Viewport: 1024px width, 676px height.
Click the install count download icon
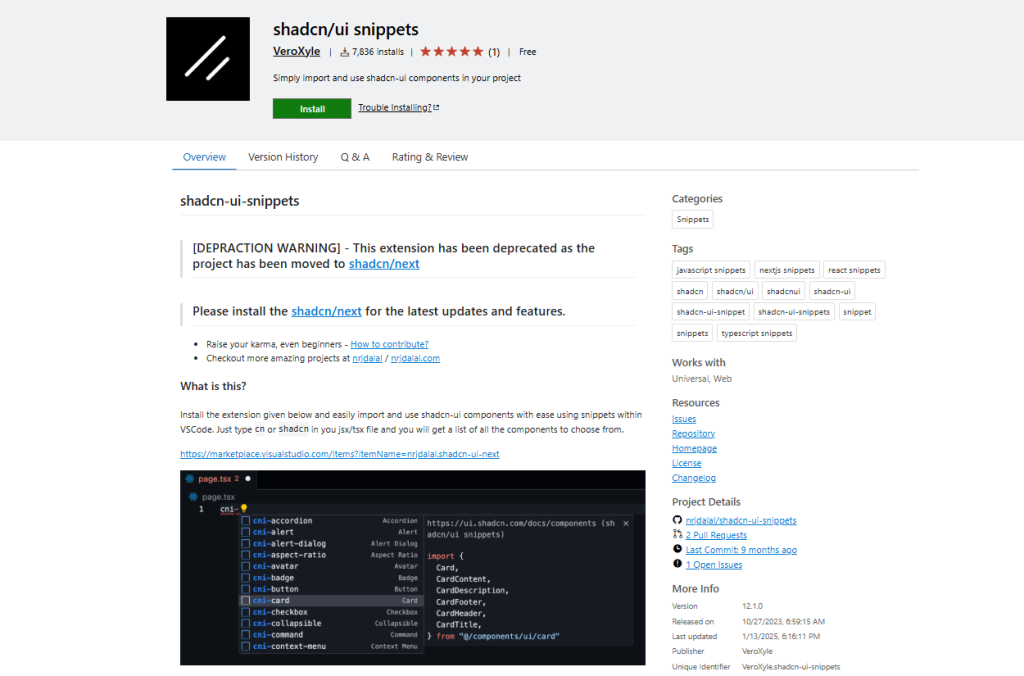coord(344,52)
